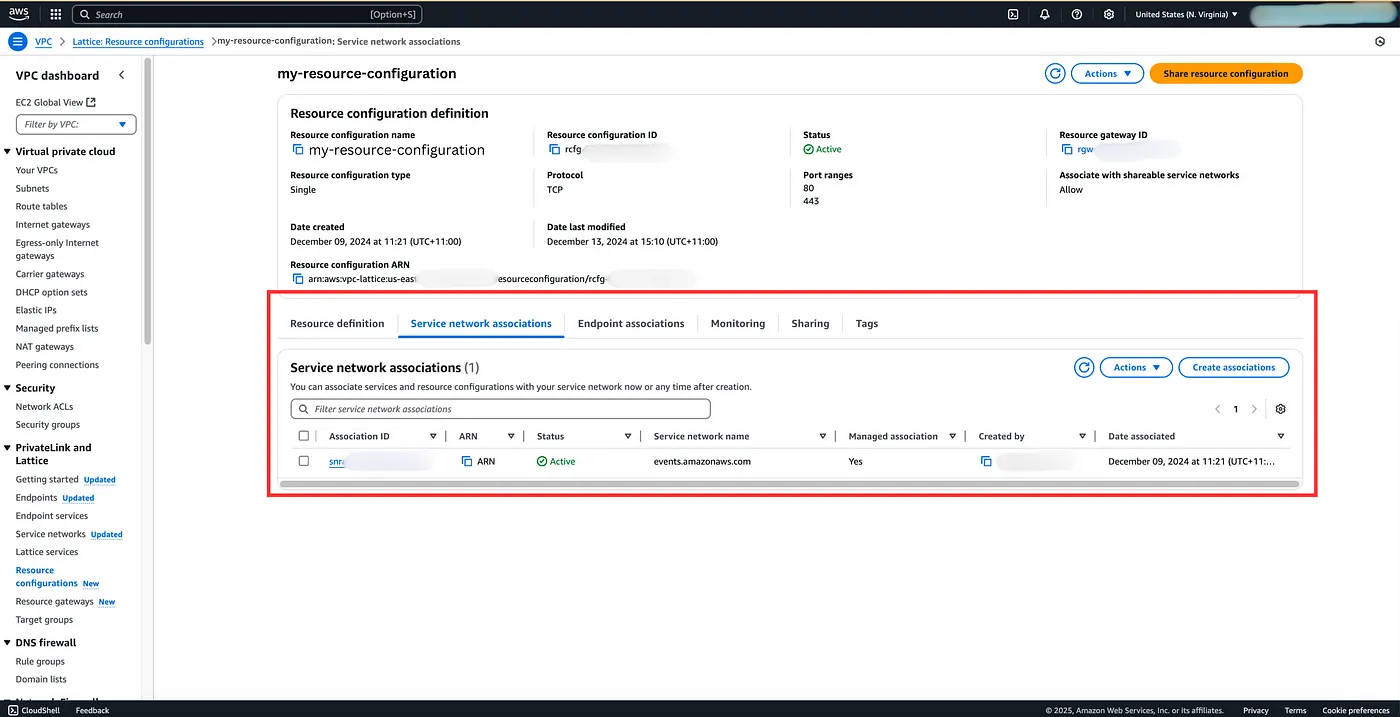Viewport: 1400px width, 717px height.
Task: Switch to Endpoint associations tab
Action: [x=631, y=323]
